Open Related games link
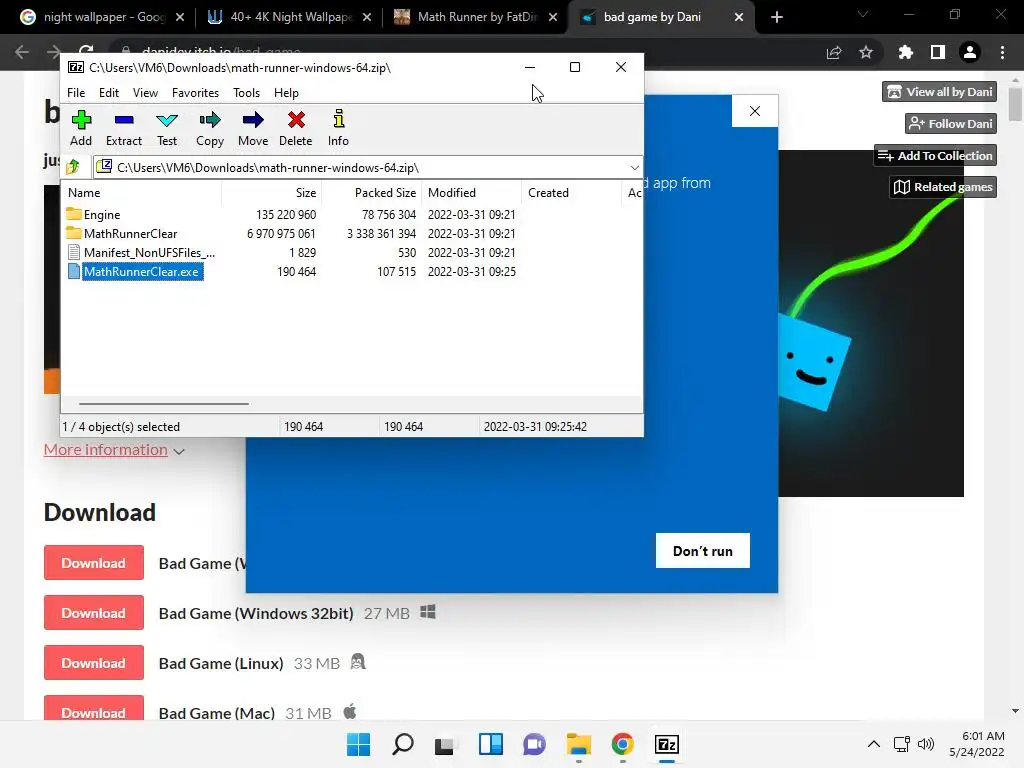Image resolution: width=1024 pixels, height=768 pixels. (943, 187)
